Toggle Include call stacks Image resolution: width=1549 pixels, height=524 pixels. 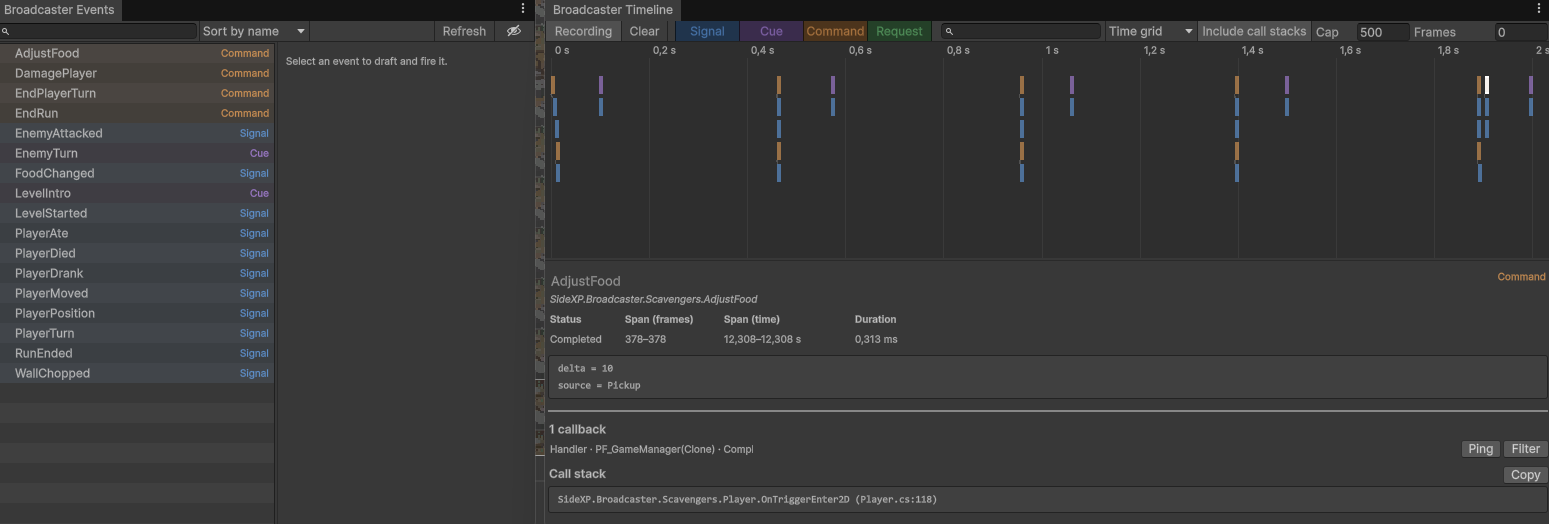(1254, 31)
